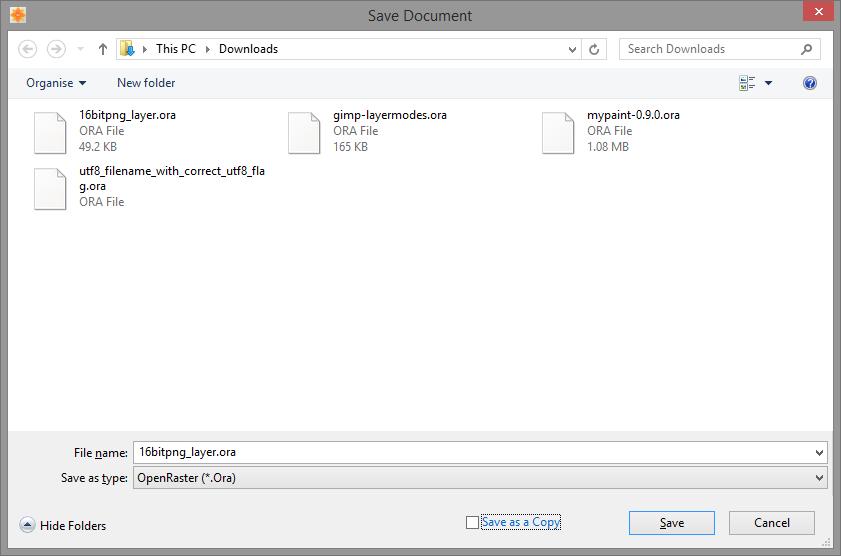This screenshot has height=556, width=841.
Task: Click the Search Downloads field
Action: pos(710,49)
